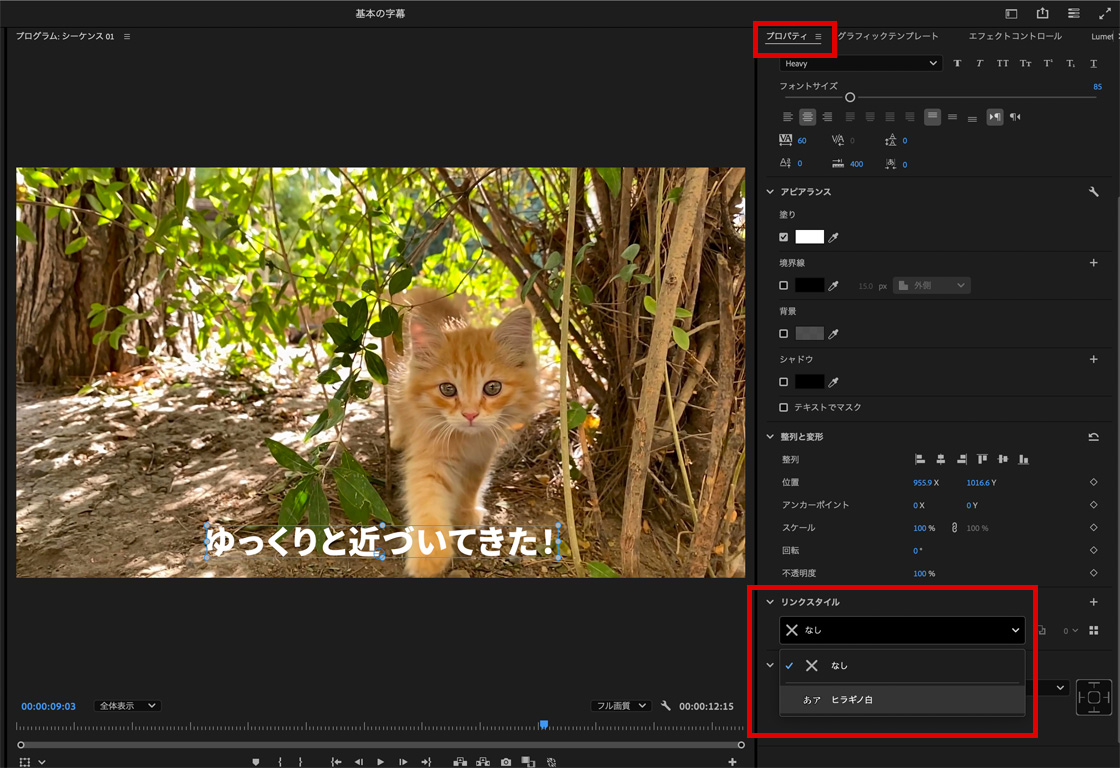Screen dimensions: 1120x768
Task: Switch to プロパティ tab
Action: coord(786,36)
